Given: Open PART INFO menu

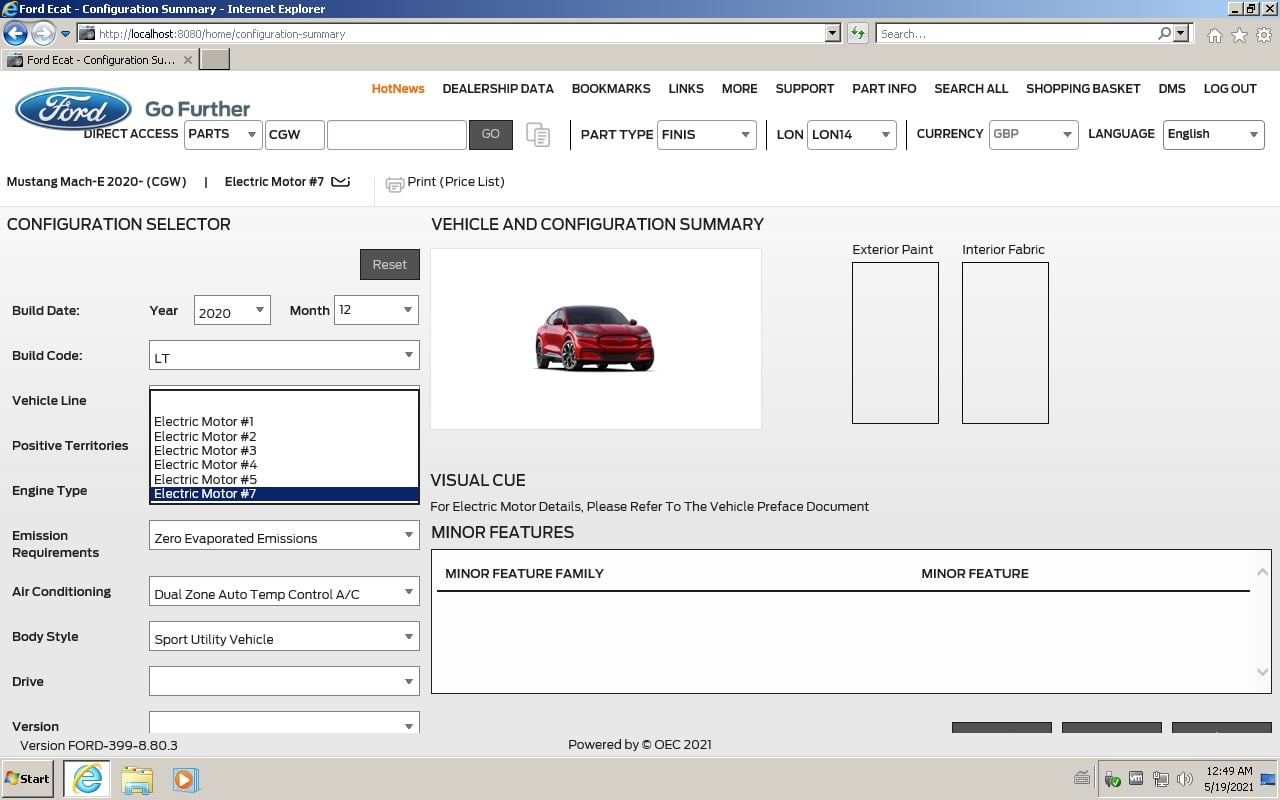Looking at the screenshot, I should [x=884, y=89].
